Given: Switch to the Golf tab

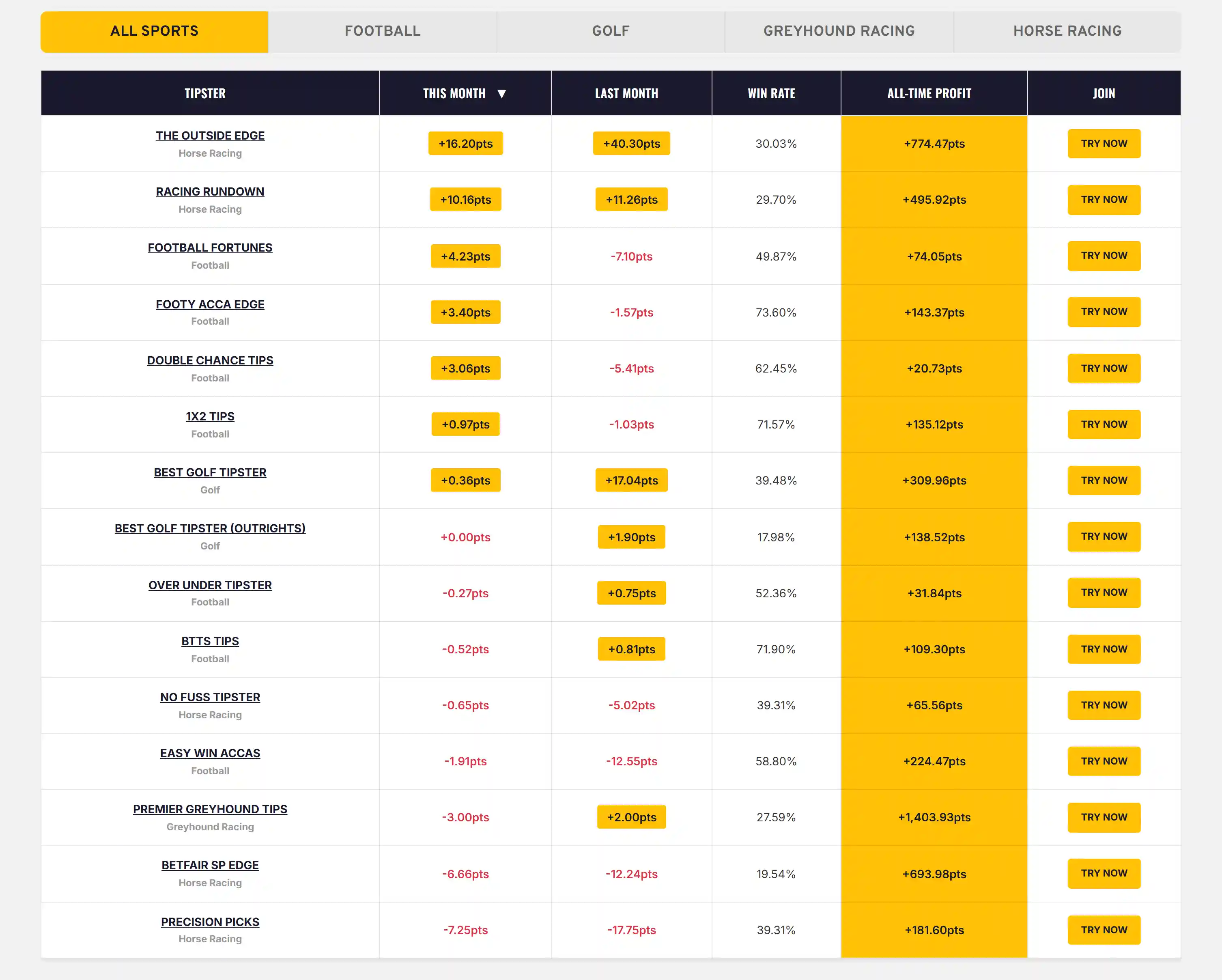Looking at the screenshot, I should 611,31.
